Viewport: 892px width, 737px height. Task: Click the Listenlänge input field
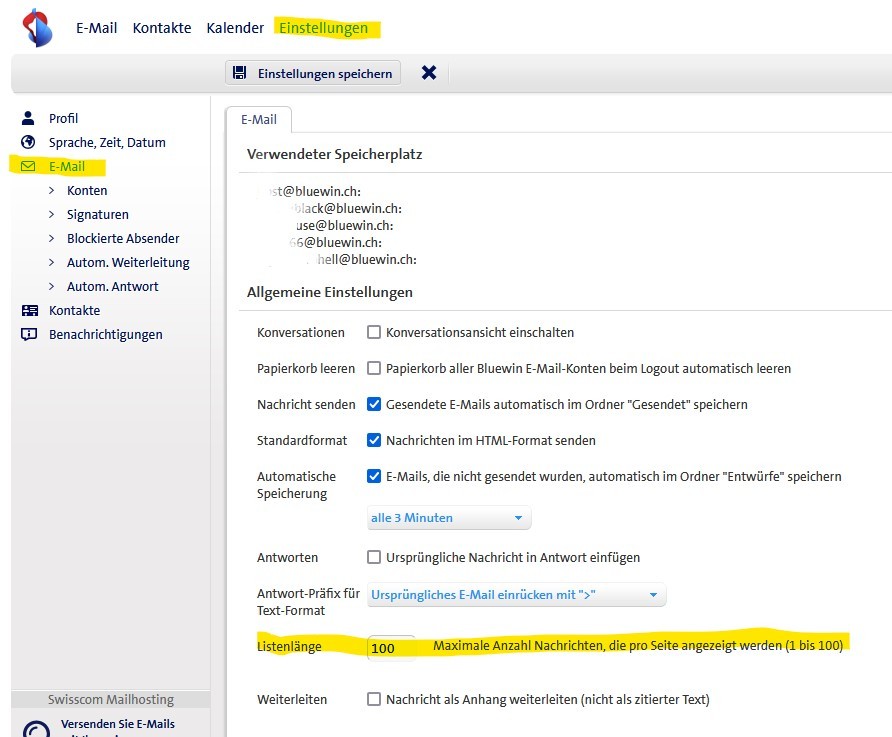pyautogui.click(x=391, y=648)
